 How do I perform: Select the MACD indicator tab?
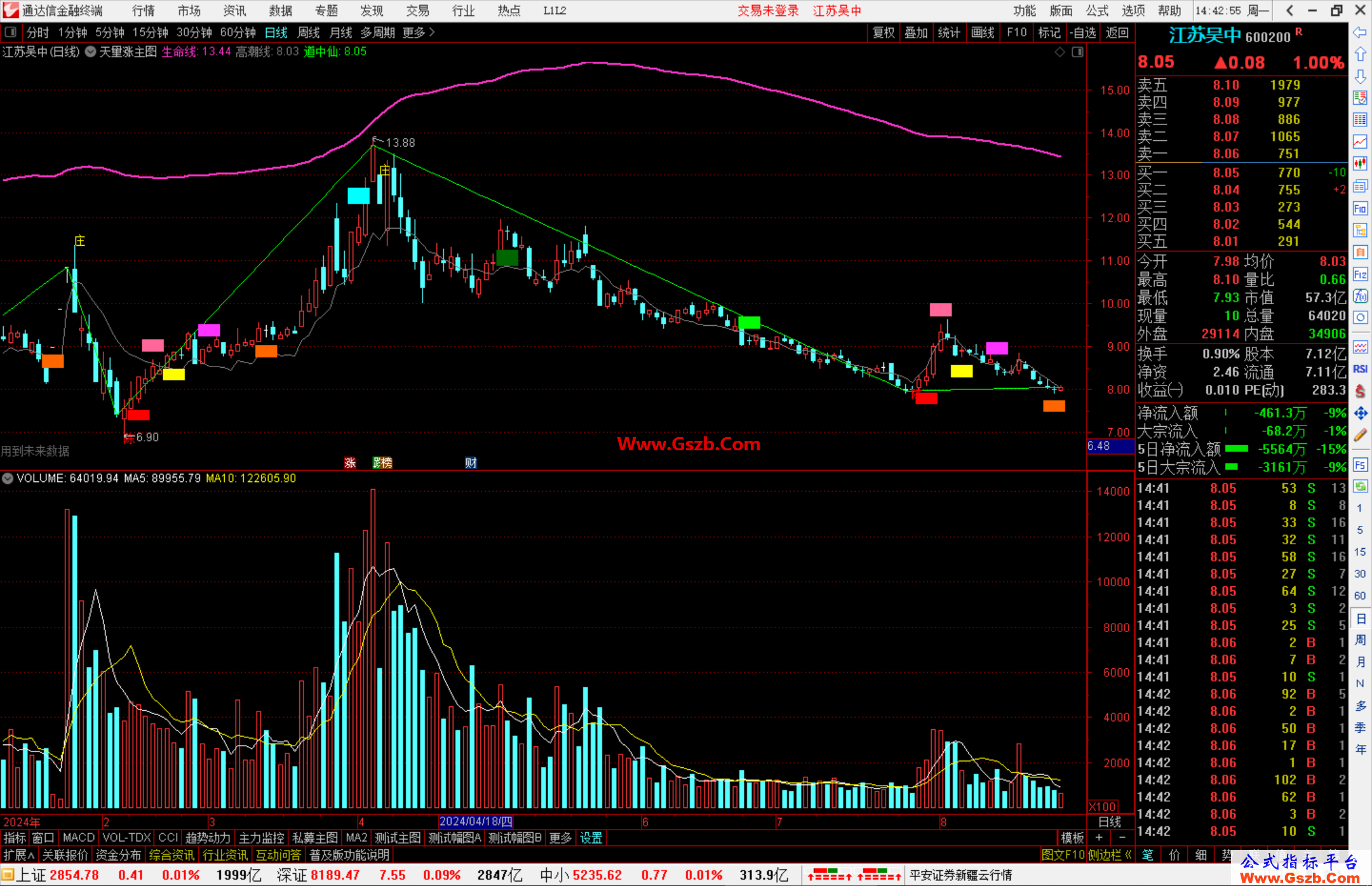click(79, 838)
